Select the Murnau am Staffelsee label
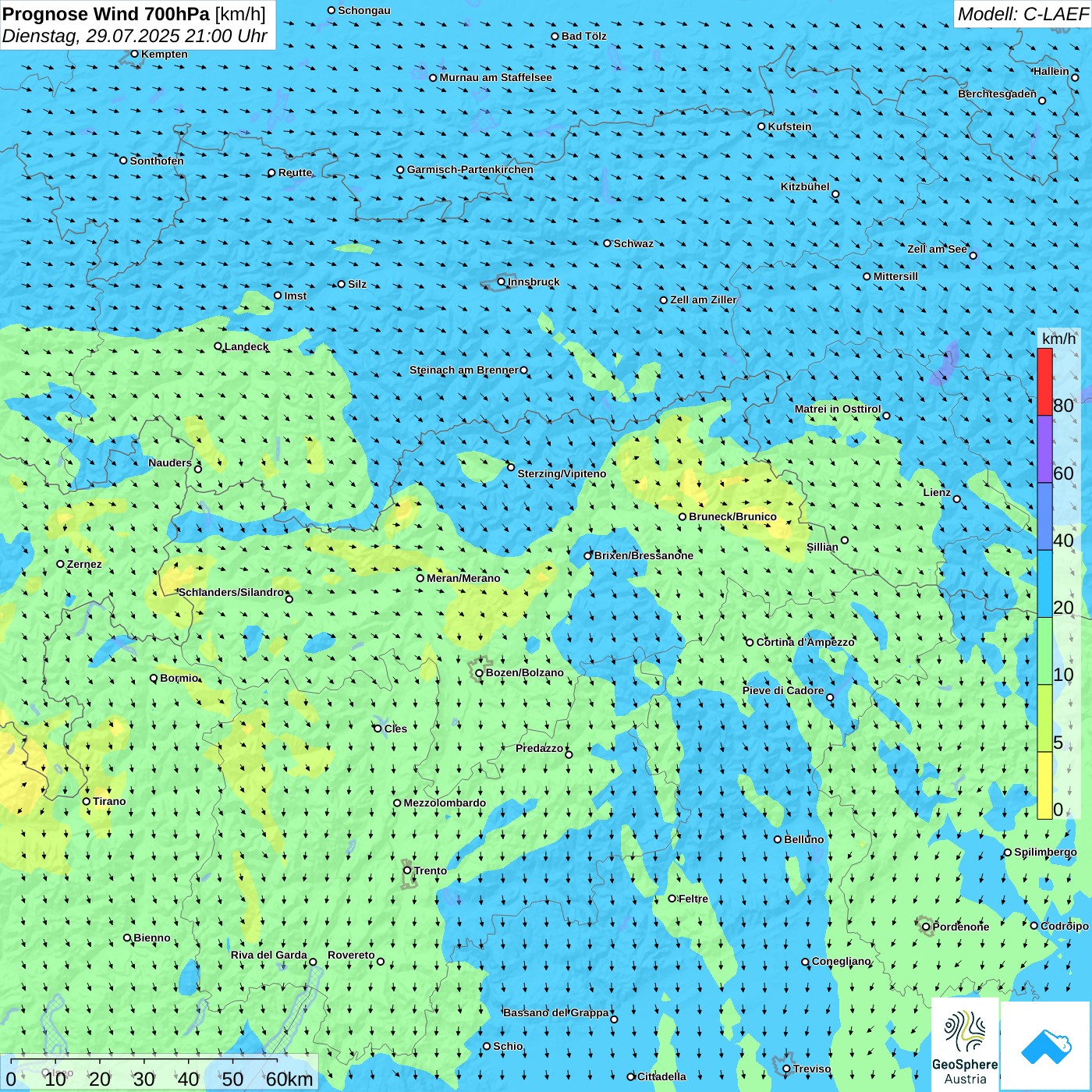1092x1092 pixels. (495, 77)
